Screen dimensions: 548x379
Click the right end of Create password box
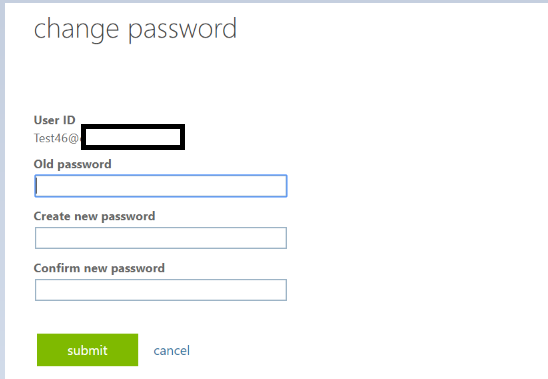pos(281,238)
